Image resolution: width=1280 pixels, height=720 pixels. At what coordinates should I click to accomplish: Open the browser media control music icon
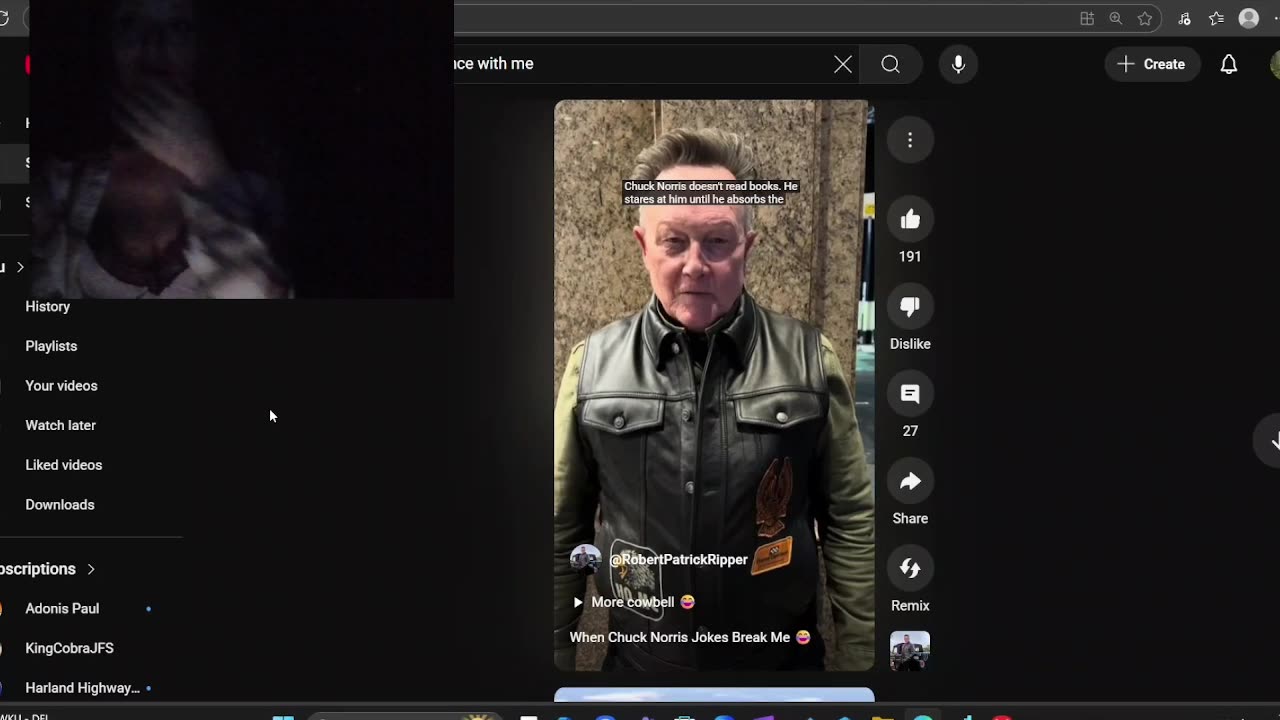coord(1184,18)
